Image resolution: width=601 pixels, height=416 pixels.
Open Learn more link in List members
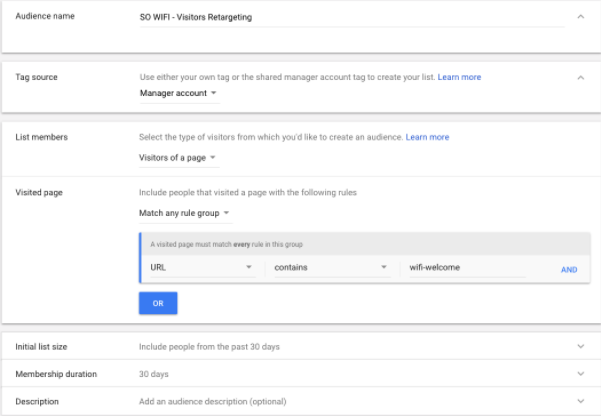click(427, 137)
